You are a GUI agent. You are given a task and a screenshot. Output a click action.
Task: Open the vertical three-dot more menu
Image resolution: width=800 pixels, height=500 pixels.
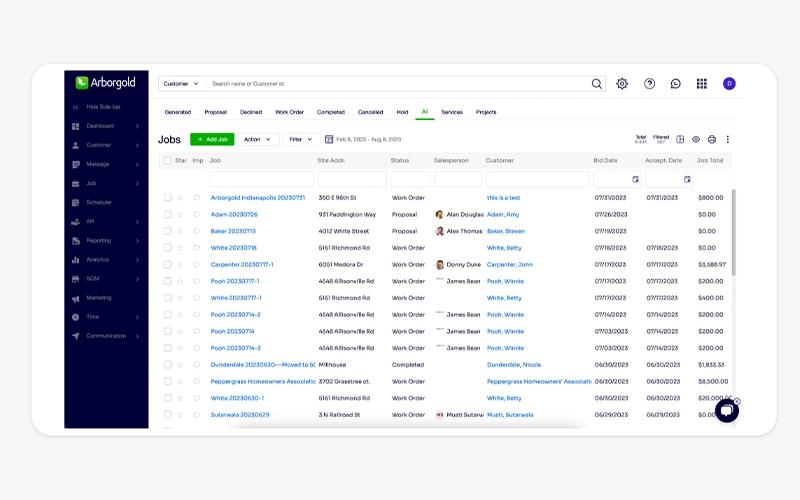click(728, 139)
